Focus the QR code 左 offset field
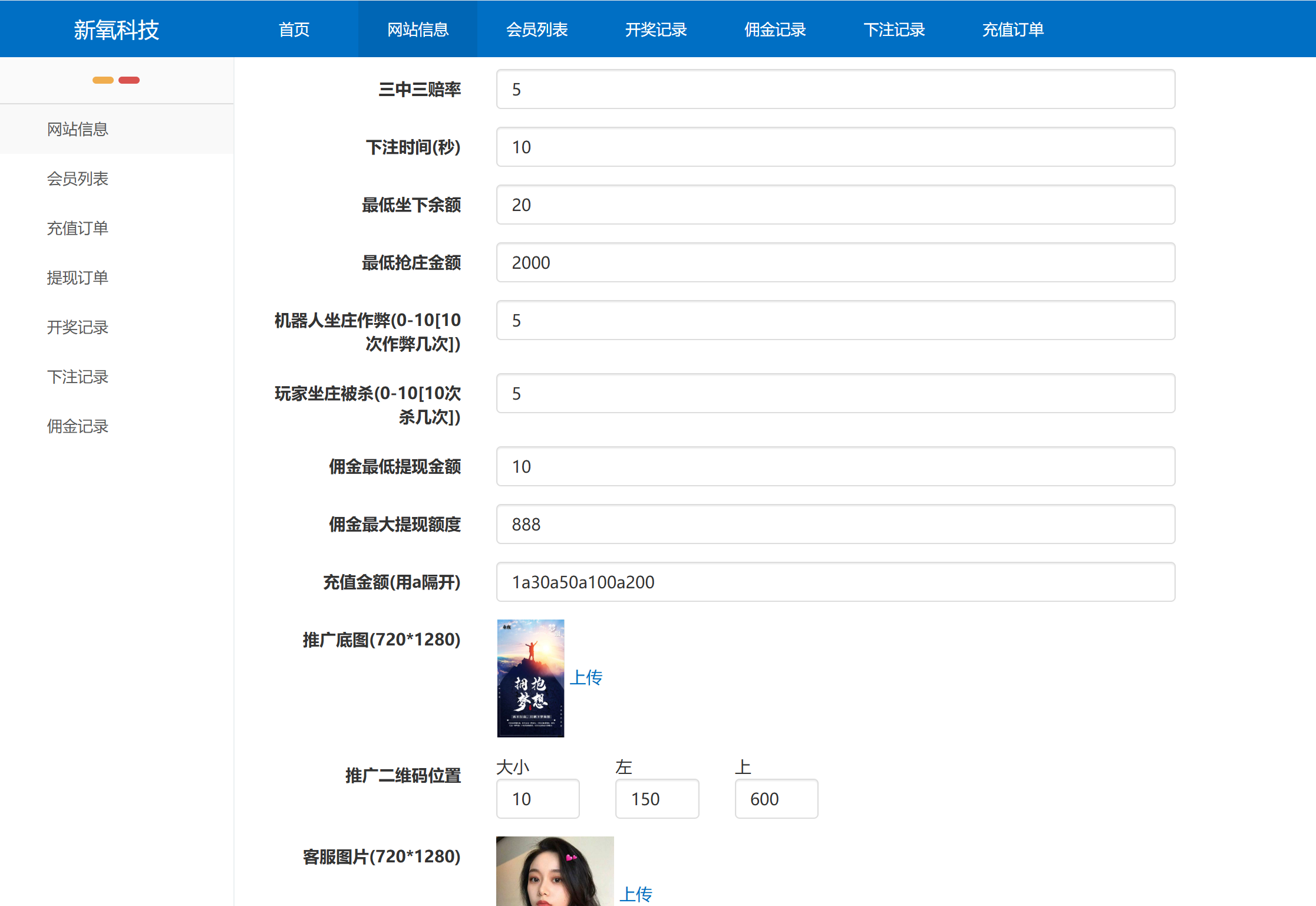This screenshot has width=1316, height=906. click(x=657, y=799)
